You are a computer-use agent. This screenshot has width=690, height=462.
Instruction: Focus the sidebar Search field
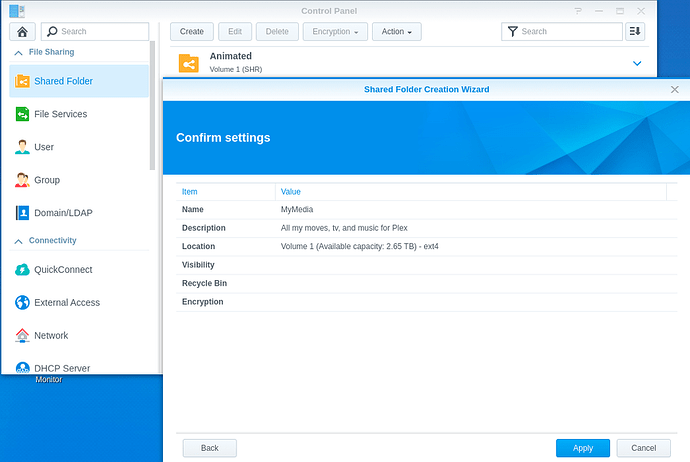click(x=95, y=32)
